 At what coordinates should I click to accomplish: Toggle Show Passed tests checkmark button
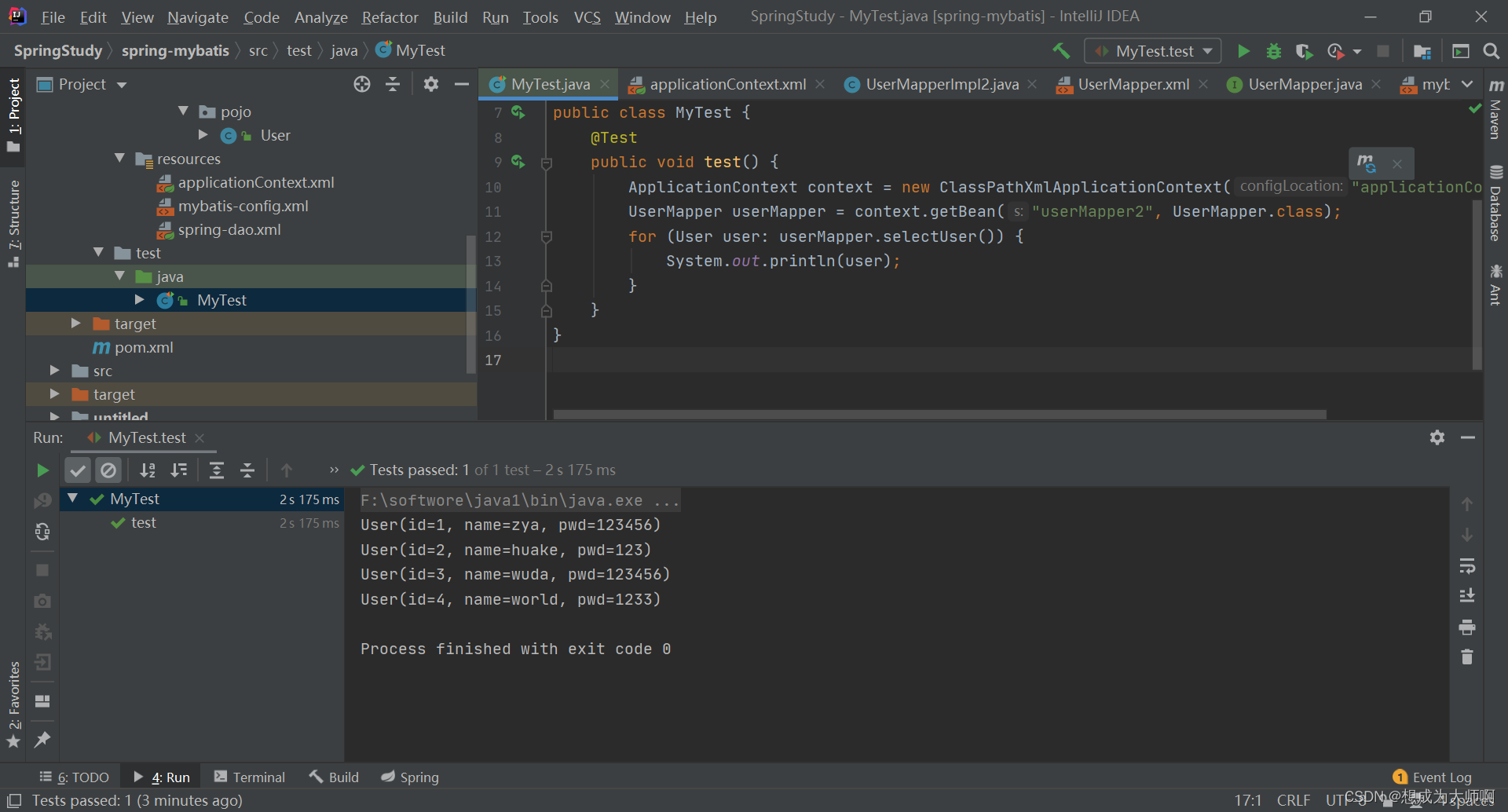tap(78, 470)
